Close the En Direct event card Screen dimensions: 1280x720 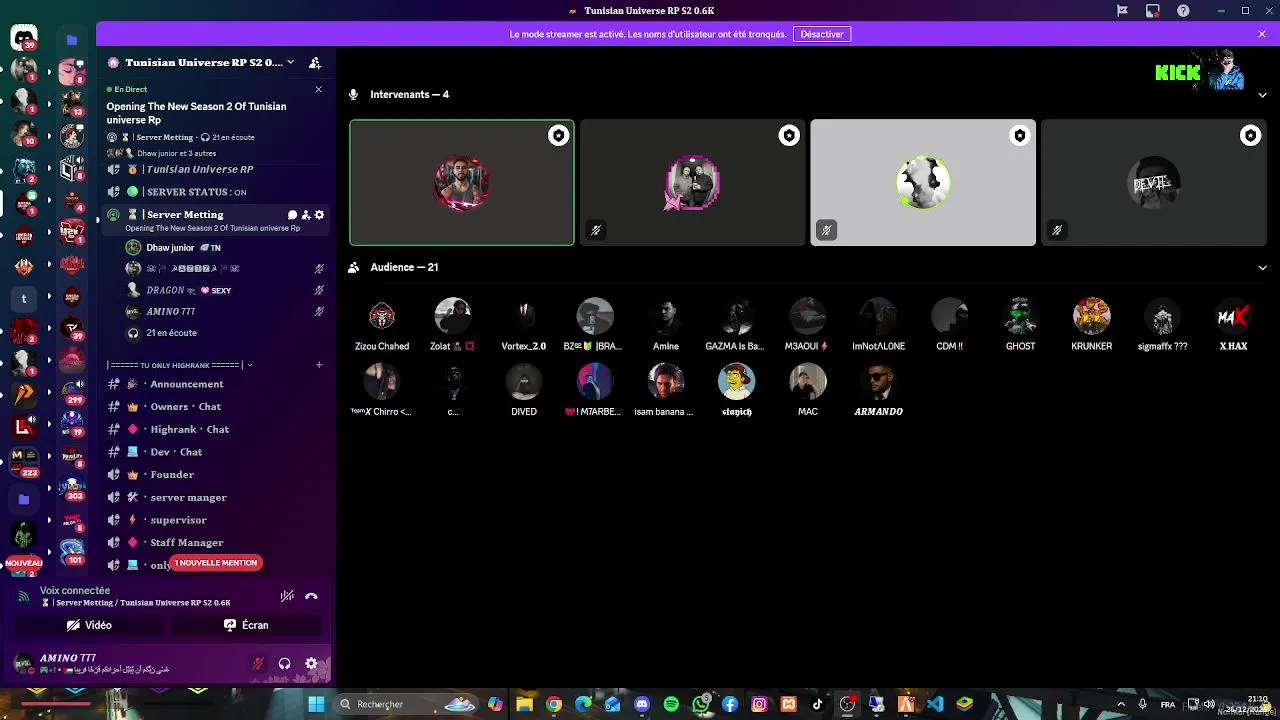(x=318, y=89)
